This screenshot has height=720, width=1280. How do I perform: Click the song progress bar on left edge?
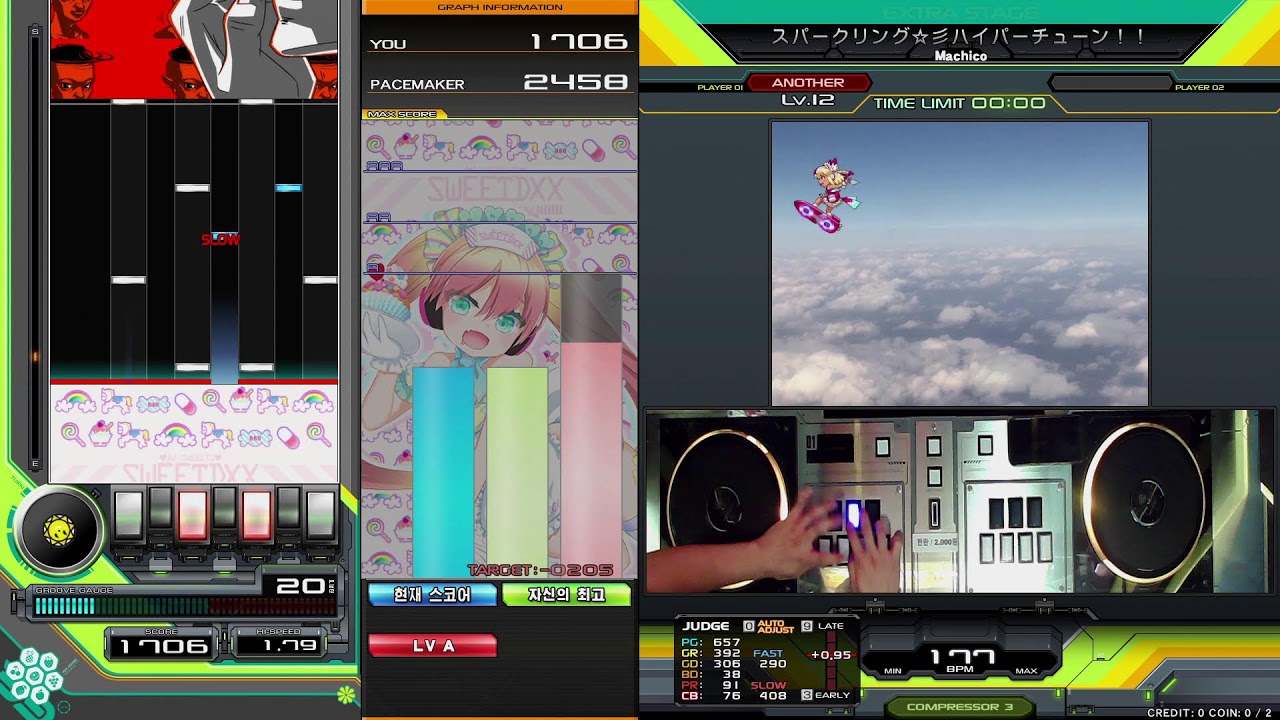[x=35, y=247]
